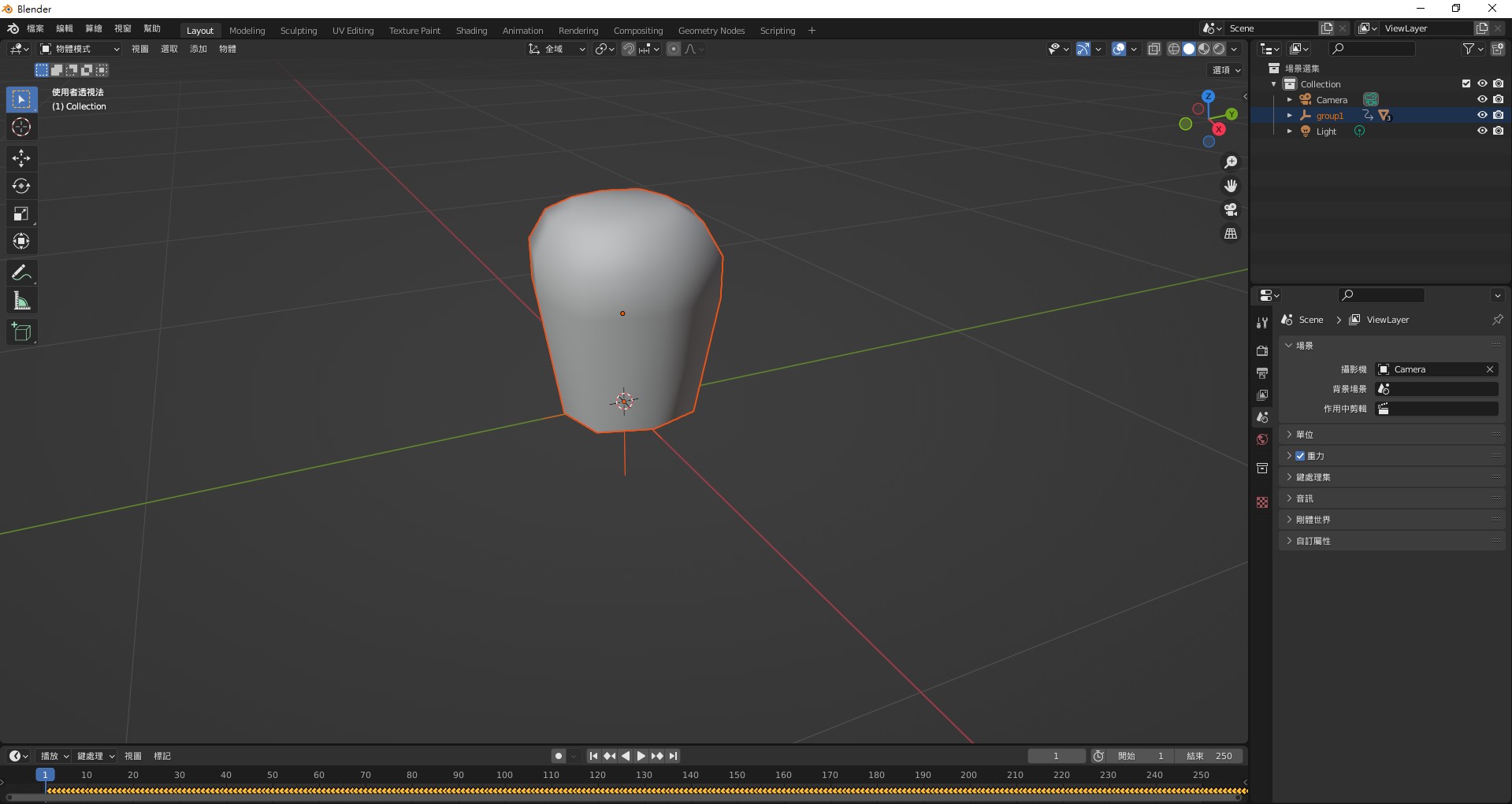Expand the 單位 units panel
The width and height of the screenshot is (1512, 804).
tap(1305, 435)
